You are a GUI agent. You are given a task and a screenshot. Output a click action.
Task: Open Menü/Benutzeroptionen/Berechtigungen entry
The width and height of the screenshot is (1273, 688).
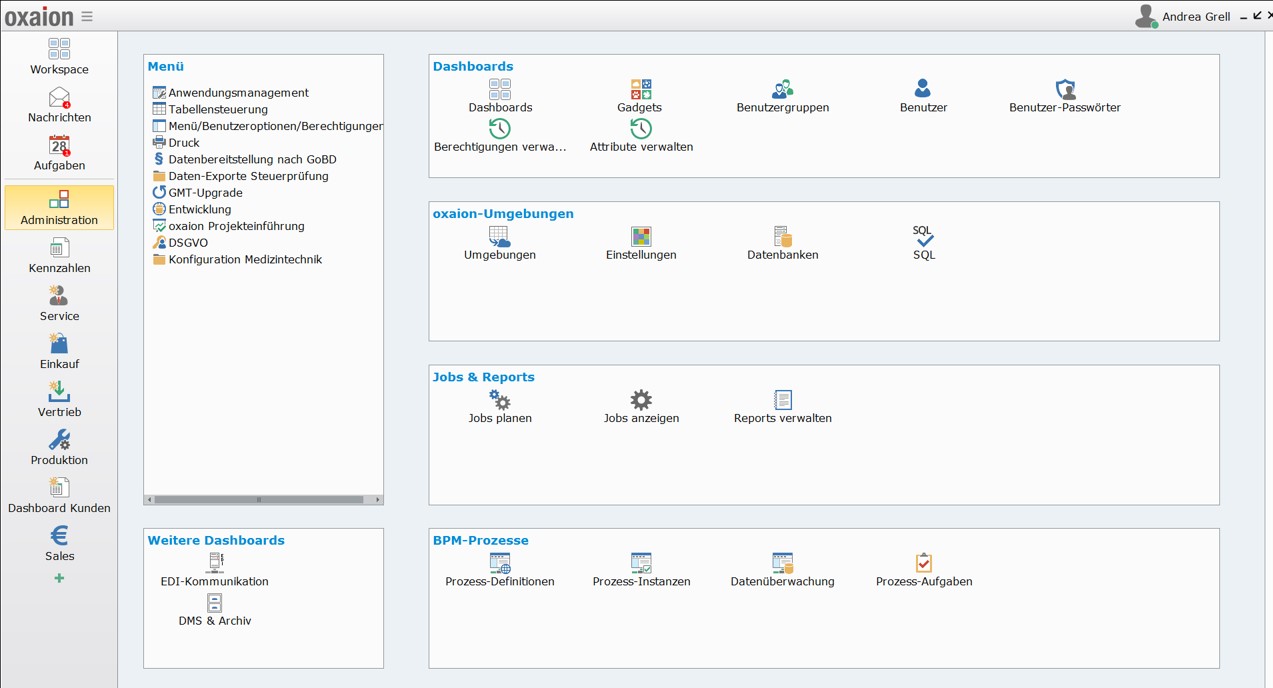tap(267, 126)
